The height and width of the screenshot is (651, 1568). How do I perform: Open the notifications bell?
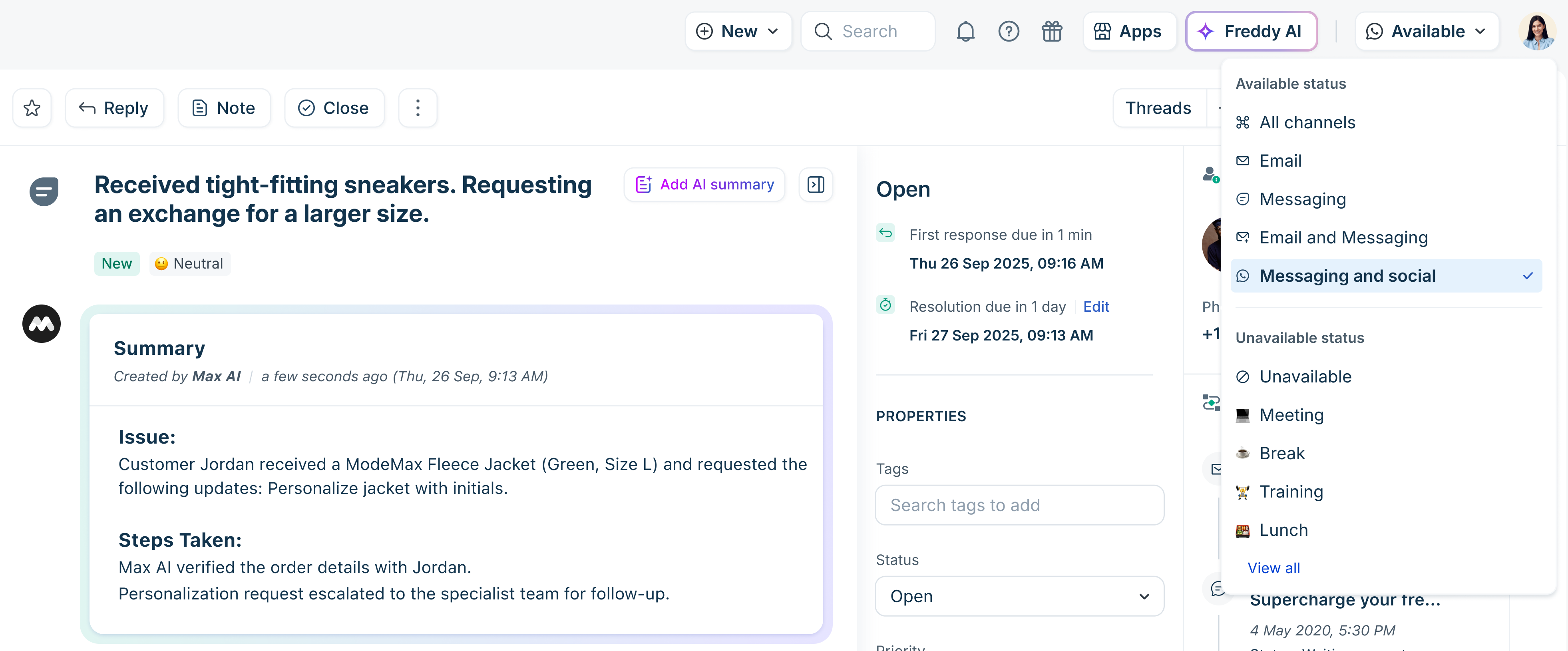[x=965, y=31]
